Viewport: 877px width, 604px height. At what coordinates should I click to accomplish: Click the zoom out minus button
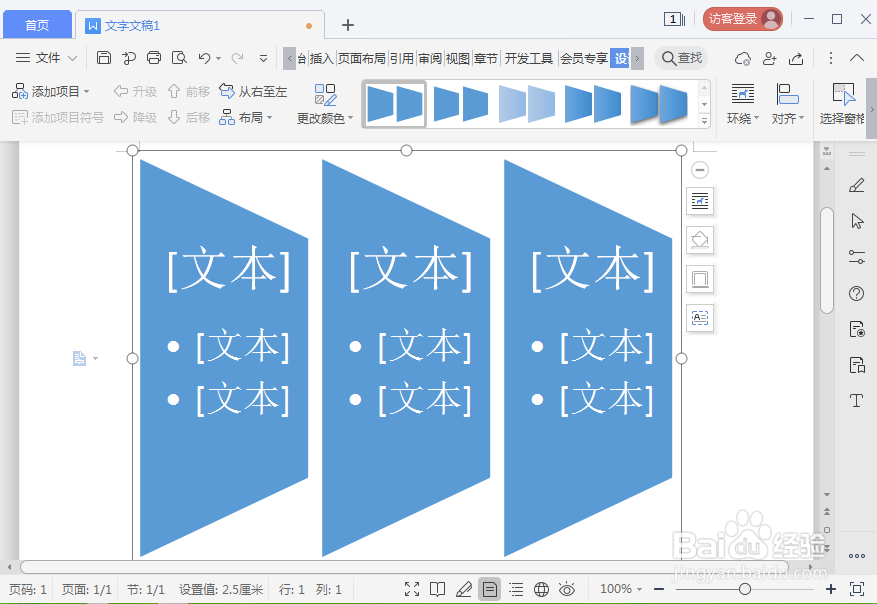pyautogui.click(x=659, y=589)
